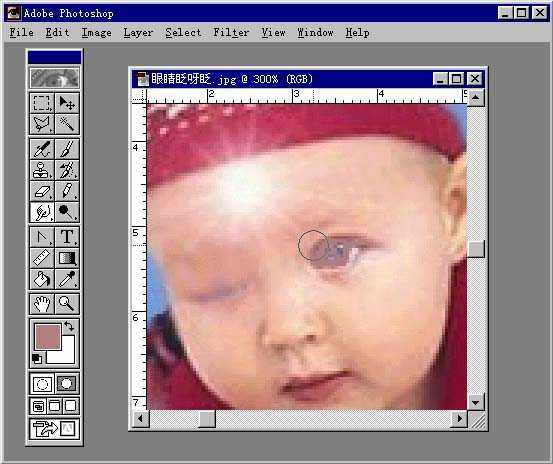
Task: Click the vertical scrollbar down arrow
Action: 475,402
